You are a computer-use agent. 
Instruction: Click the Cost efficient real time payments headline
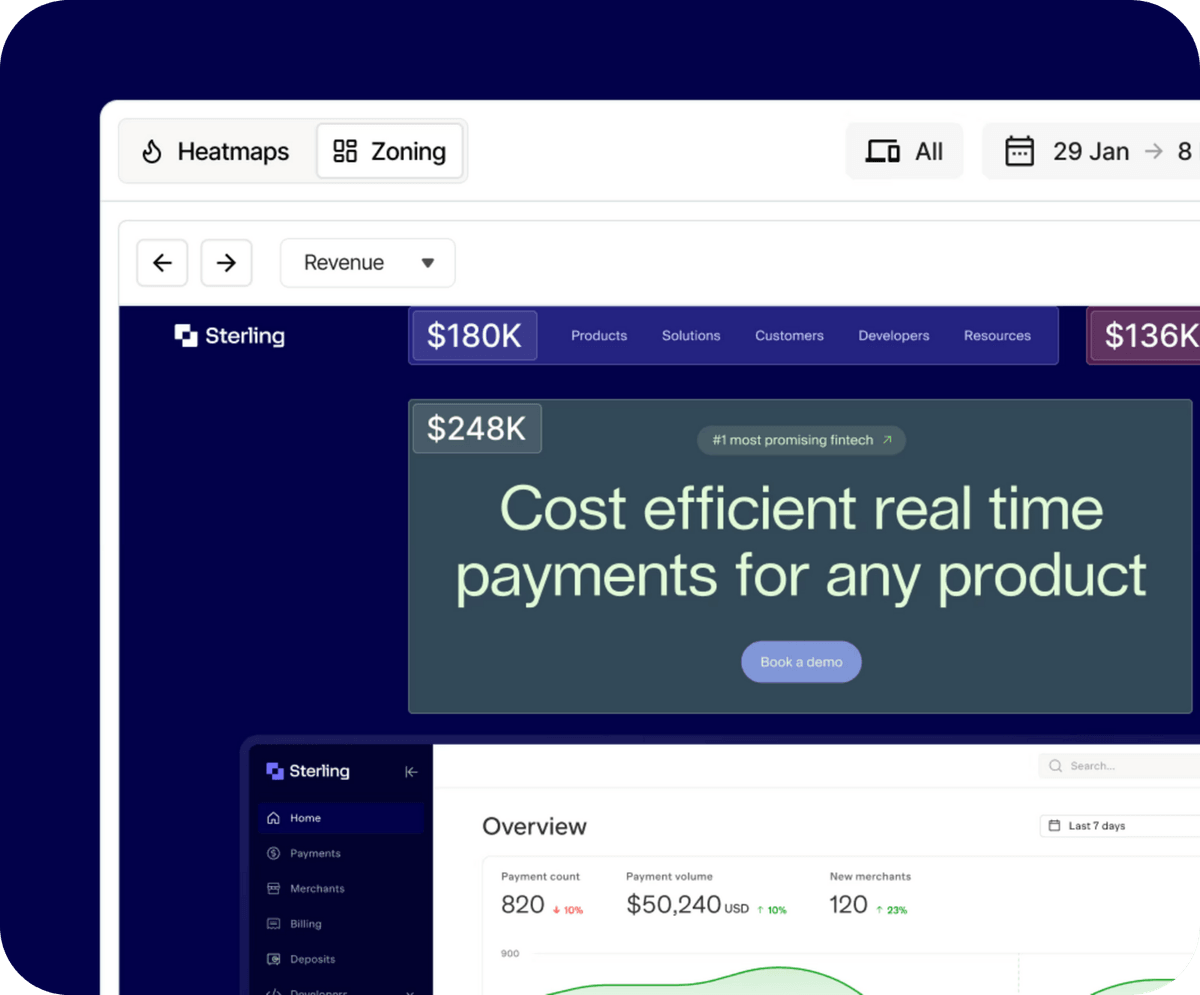pos(801,543)
